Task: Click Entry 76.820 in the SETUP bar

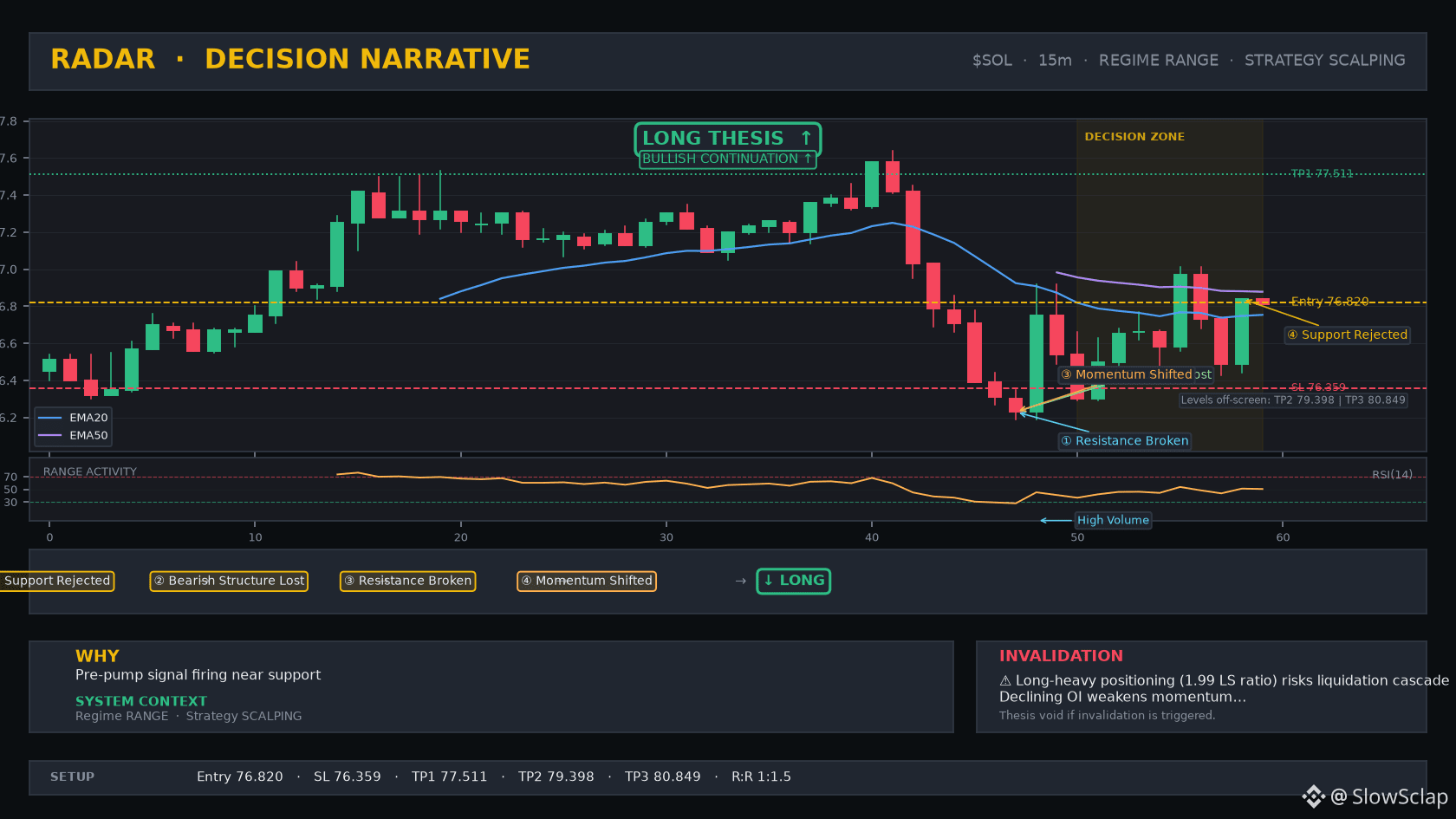Action: (x=240, y=777)
